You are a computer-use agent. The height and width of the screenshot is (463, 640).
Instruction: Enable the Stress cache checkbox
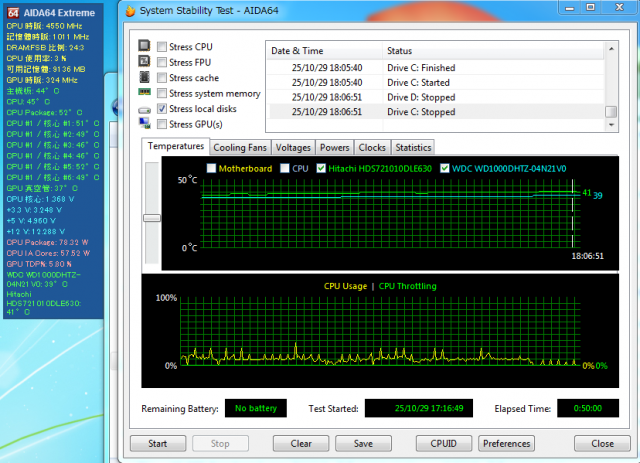coord(162,78)
